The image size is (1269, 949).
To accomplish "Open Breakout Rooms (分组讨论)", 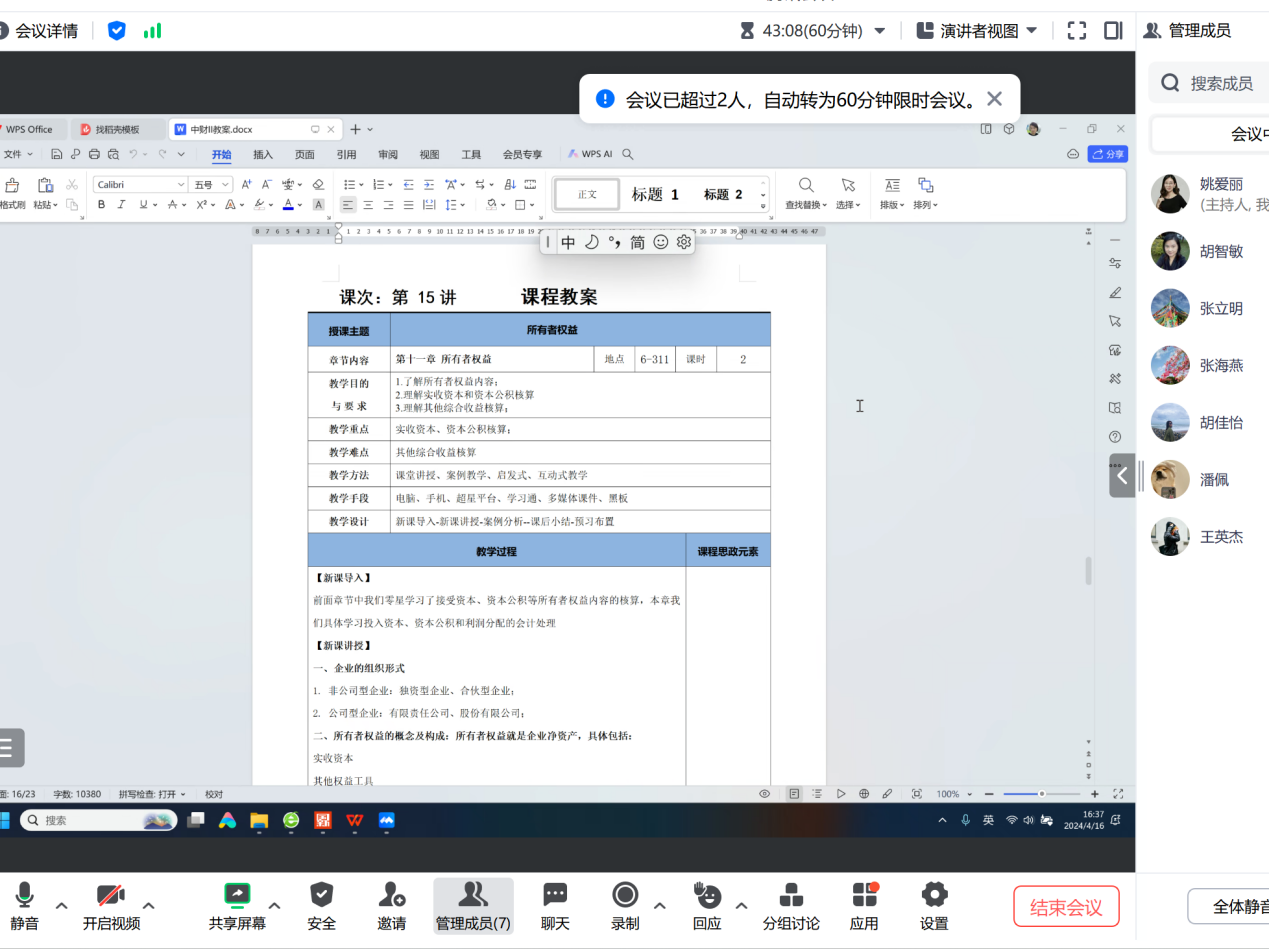I will [791, 894].
